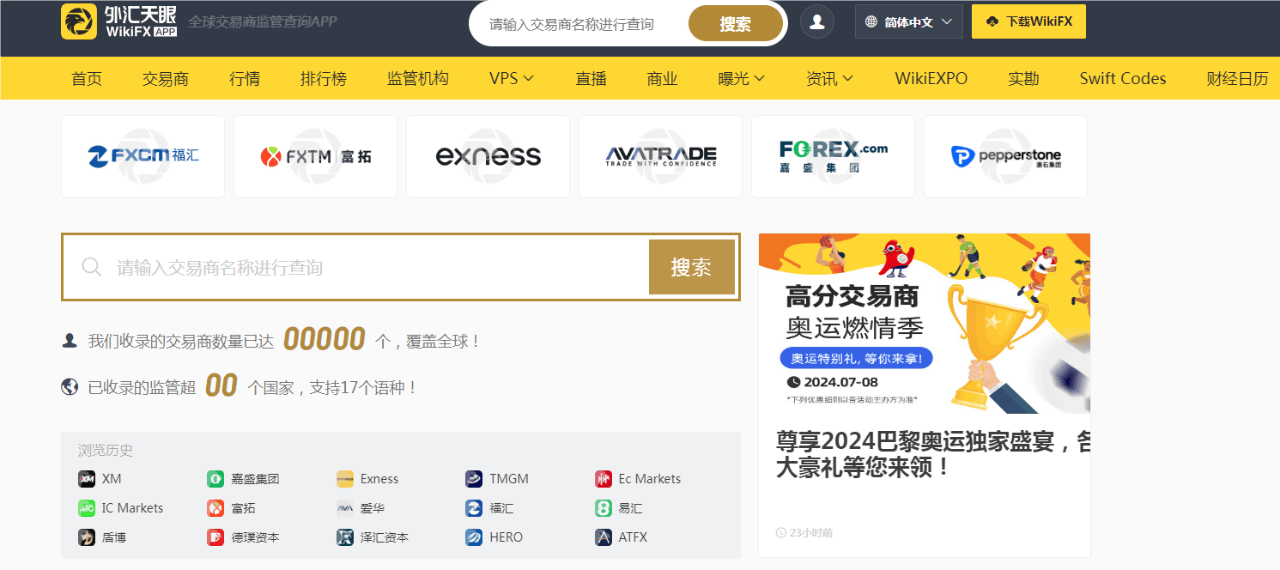The width and height of the screenshot is (1280, 570).
Task: Open the 排行榜 menu item
Action: point(323,78)
